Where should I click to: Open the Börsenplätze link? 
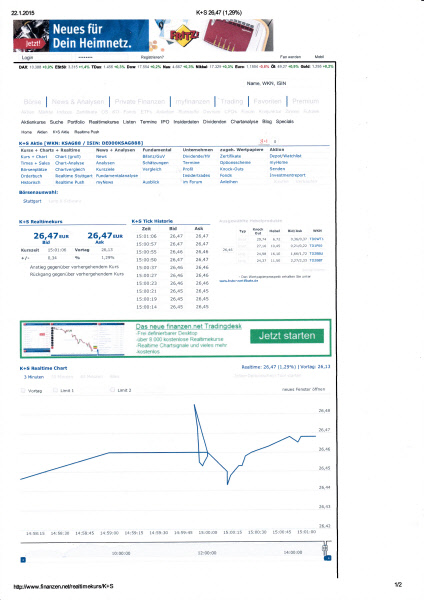[34, 170]
